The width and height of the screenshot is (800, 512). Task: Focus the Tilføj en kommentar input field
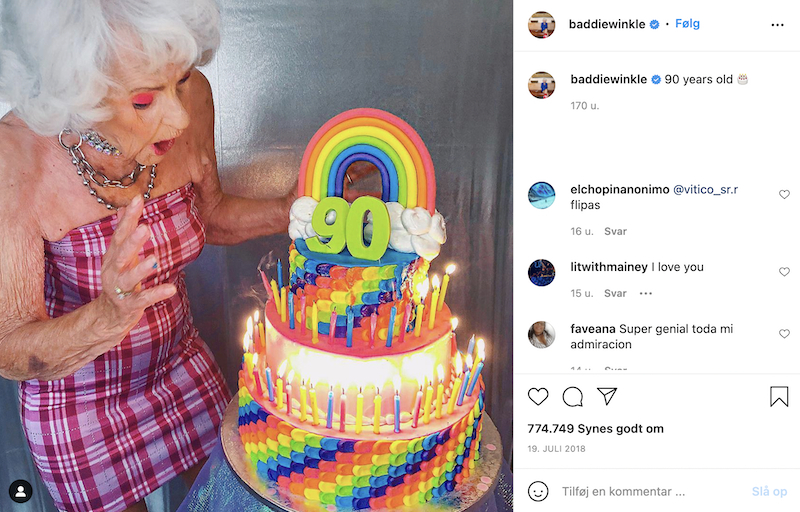coord(651,492)
